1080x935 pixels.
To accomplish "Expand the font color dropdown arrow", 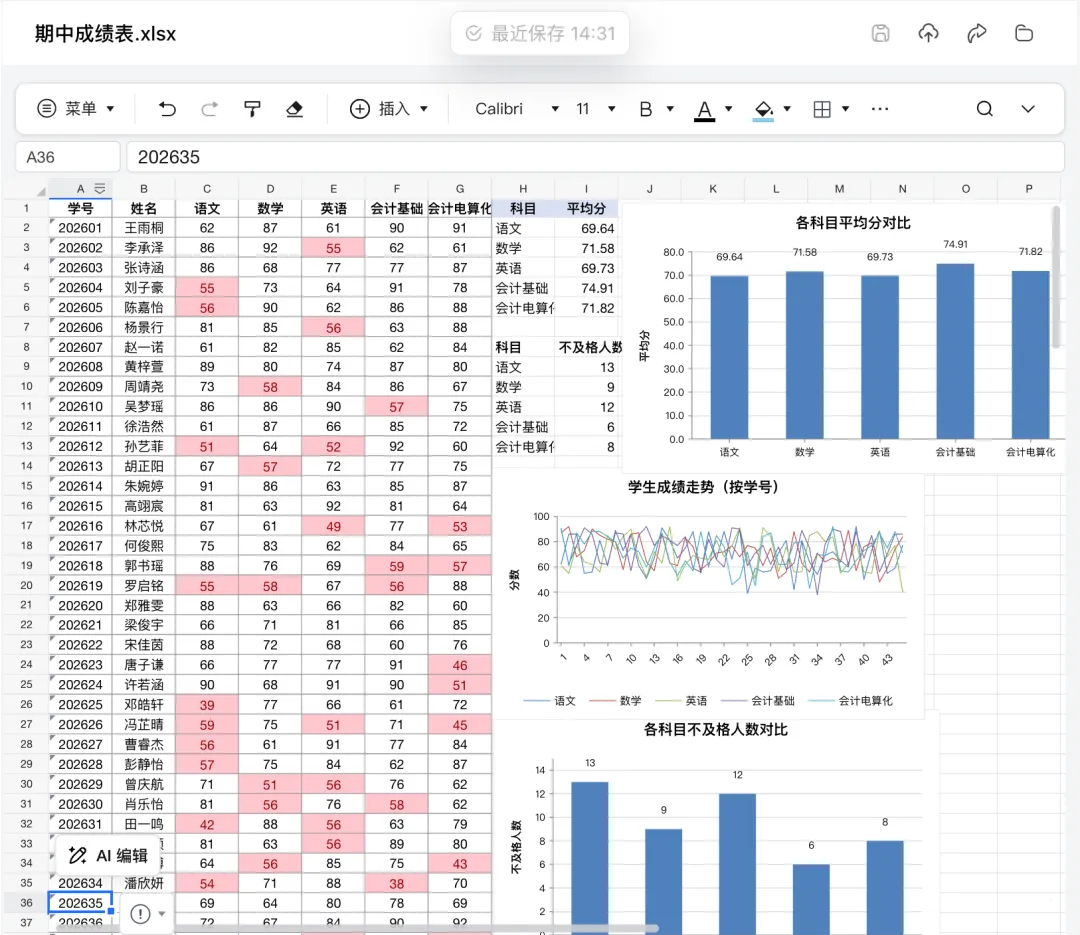I will tap(729, 109).
